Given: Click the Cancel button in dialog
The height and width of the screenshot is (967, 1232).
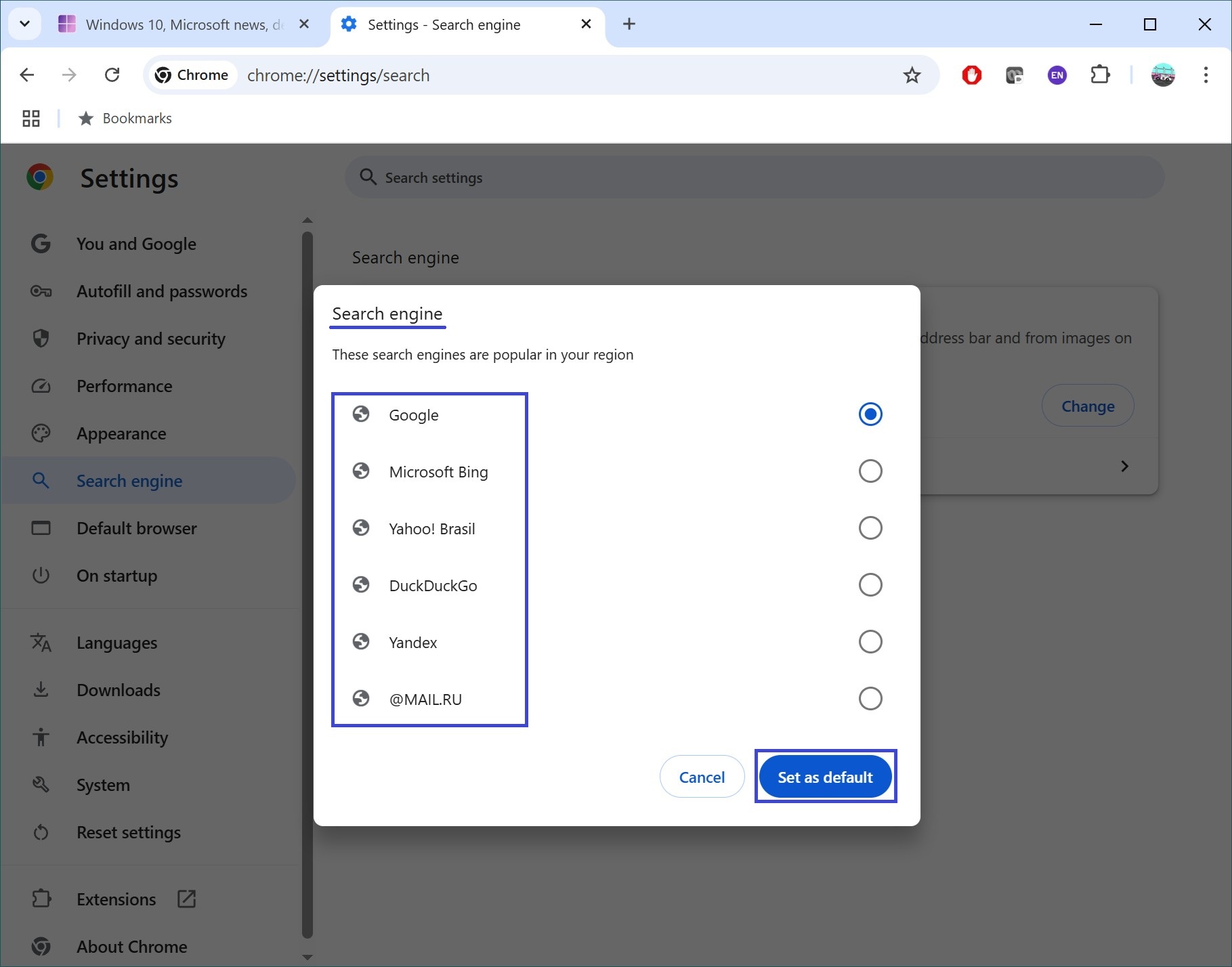Looking at the screenshot, I should (702, 777).
